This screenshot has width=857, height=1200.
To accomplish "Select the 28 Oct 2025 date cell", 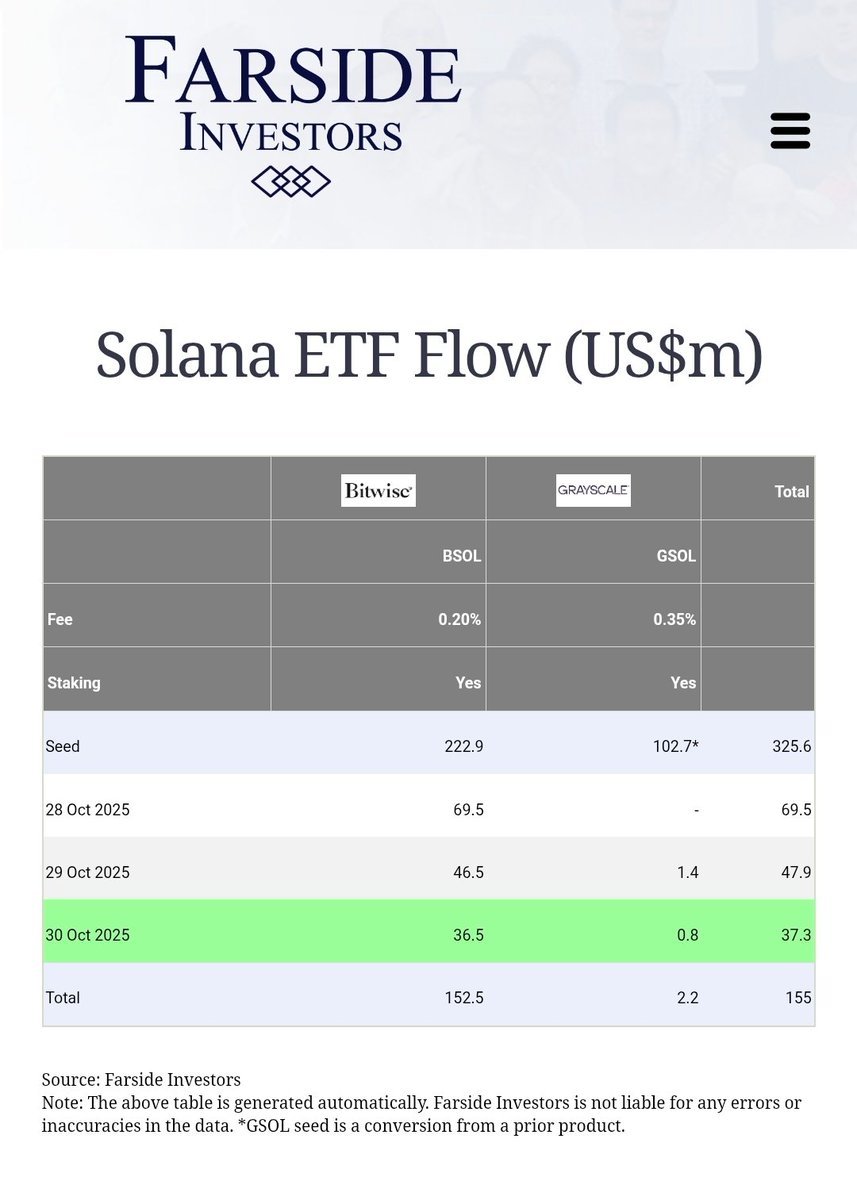I will (88, 809).
